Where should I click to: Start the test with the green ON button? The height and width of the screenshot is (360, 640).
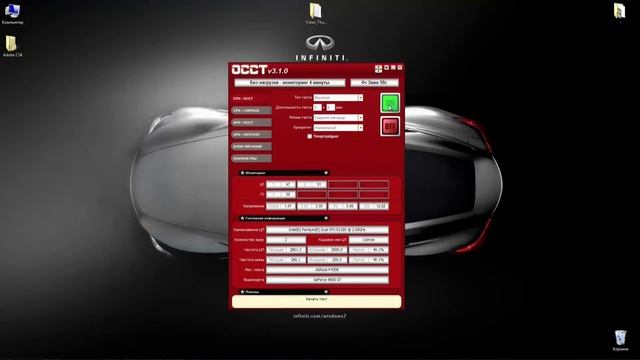pos(390,103)
